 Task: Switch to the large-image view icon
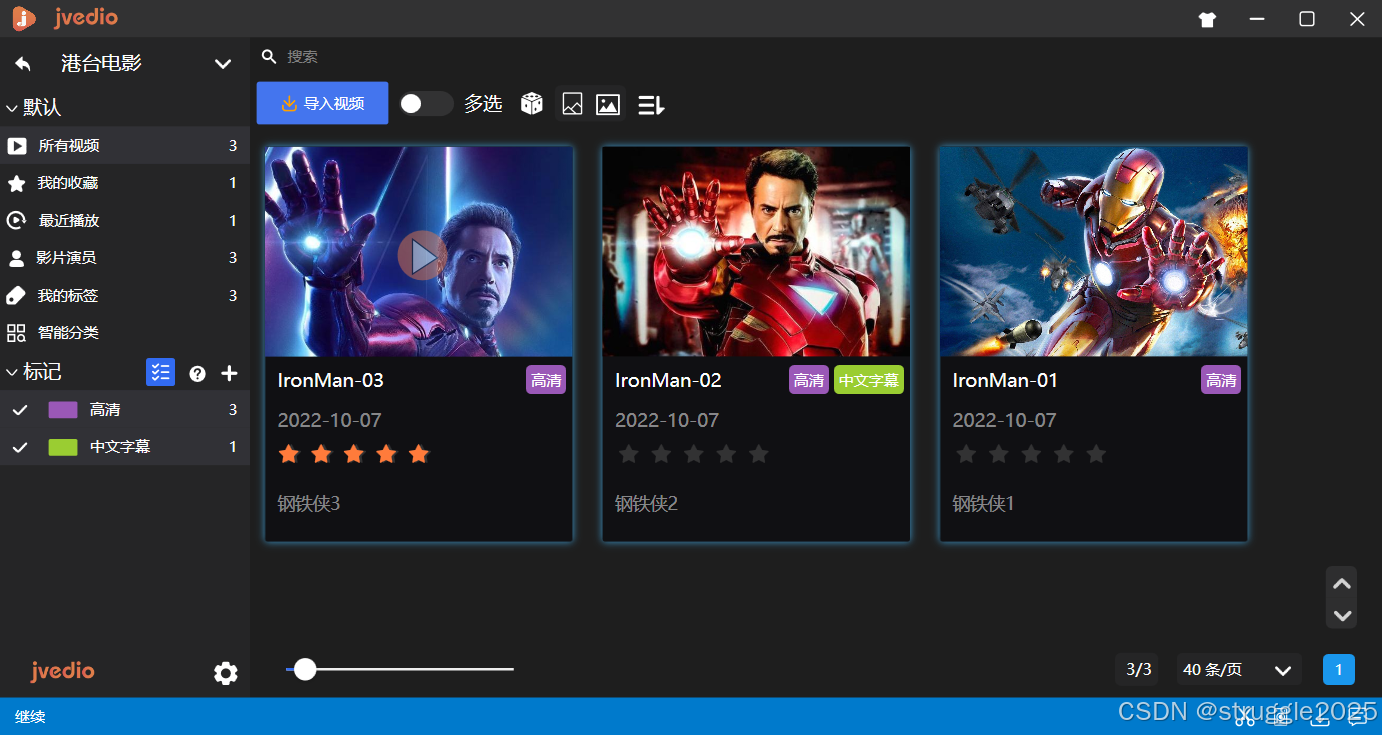point(608,104)
